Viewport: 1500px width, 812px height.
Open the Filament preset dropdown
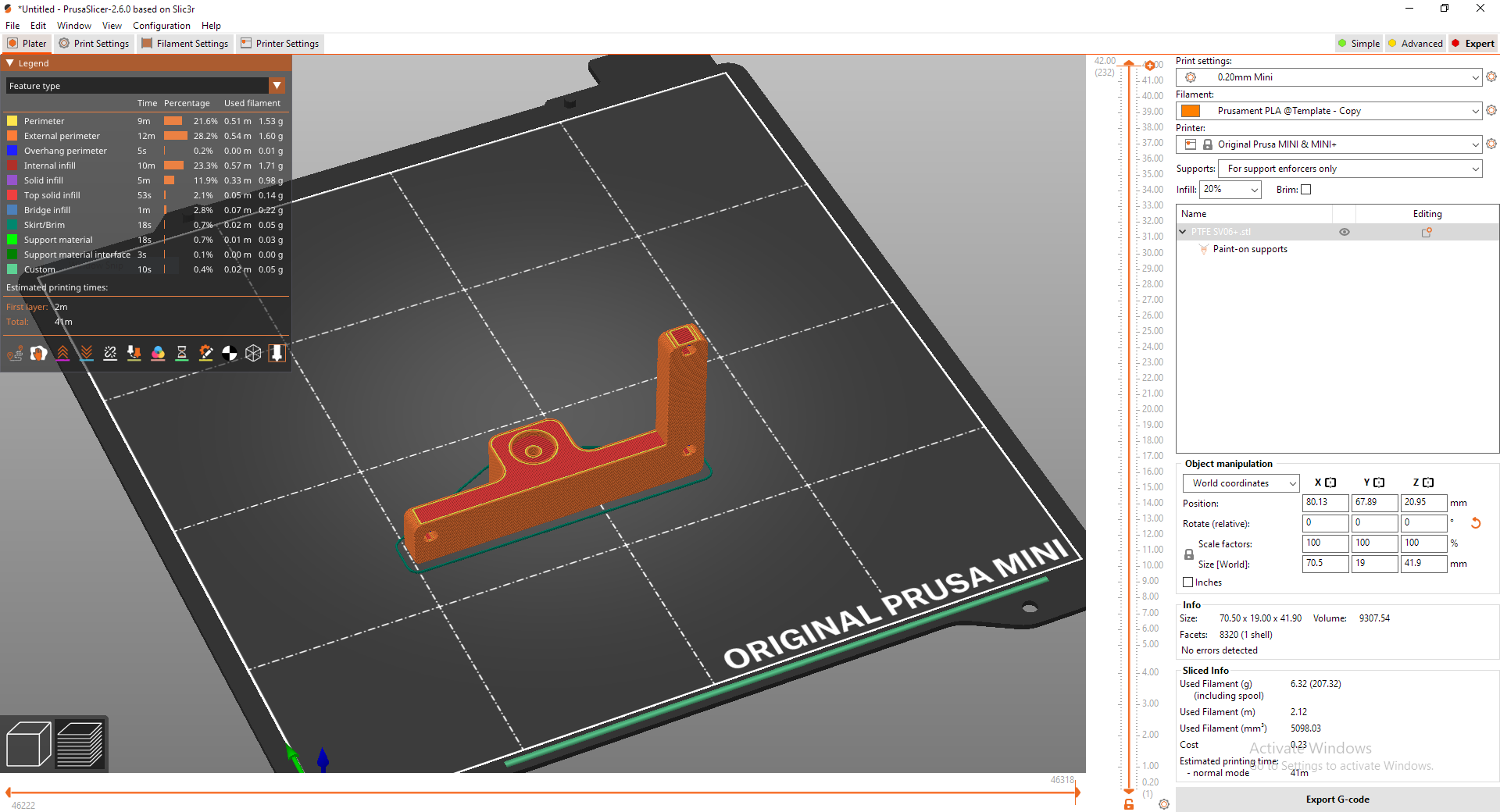pyautogui.click(x=1329, y=111)
